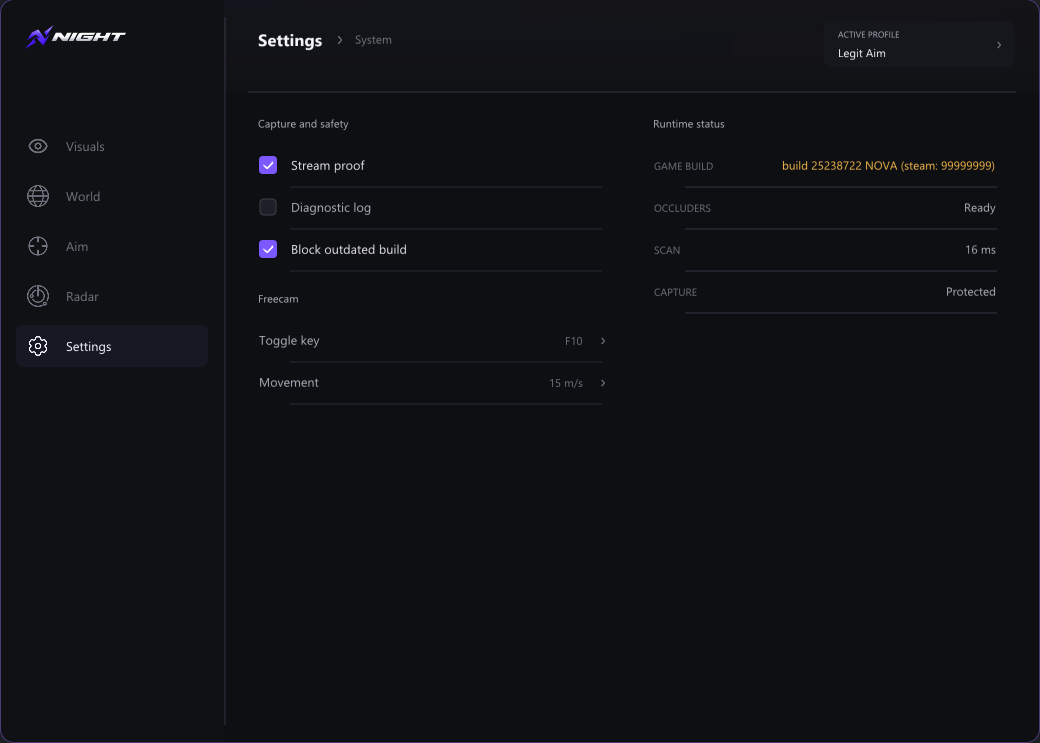The image size is (1040, 743).
Task: Uncheck Block outdated build
Action: (268, 249)
